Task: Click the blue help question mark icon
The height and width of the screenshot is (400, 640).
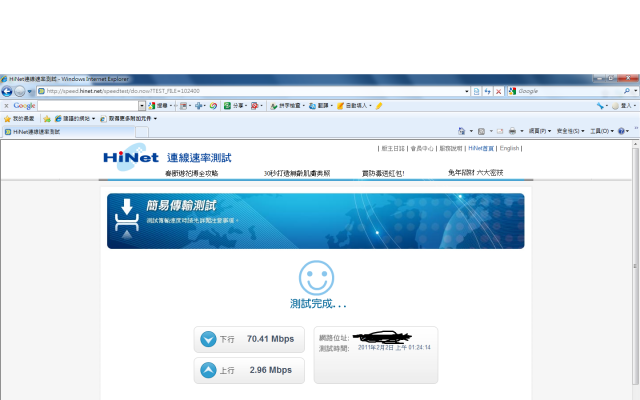Action: (x=621, y=131)
